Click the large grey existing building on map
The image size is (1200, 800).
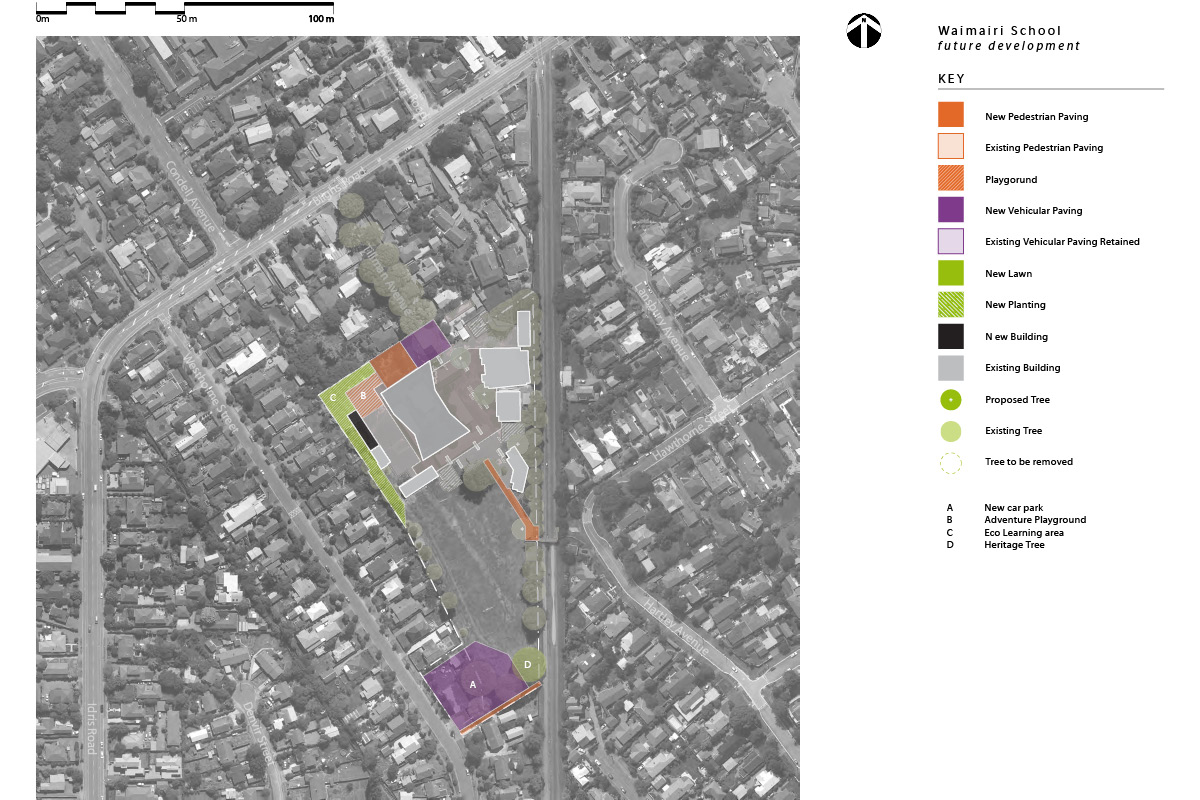pos(423,410)
